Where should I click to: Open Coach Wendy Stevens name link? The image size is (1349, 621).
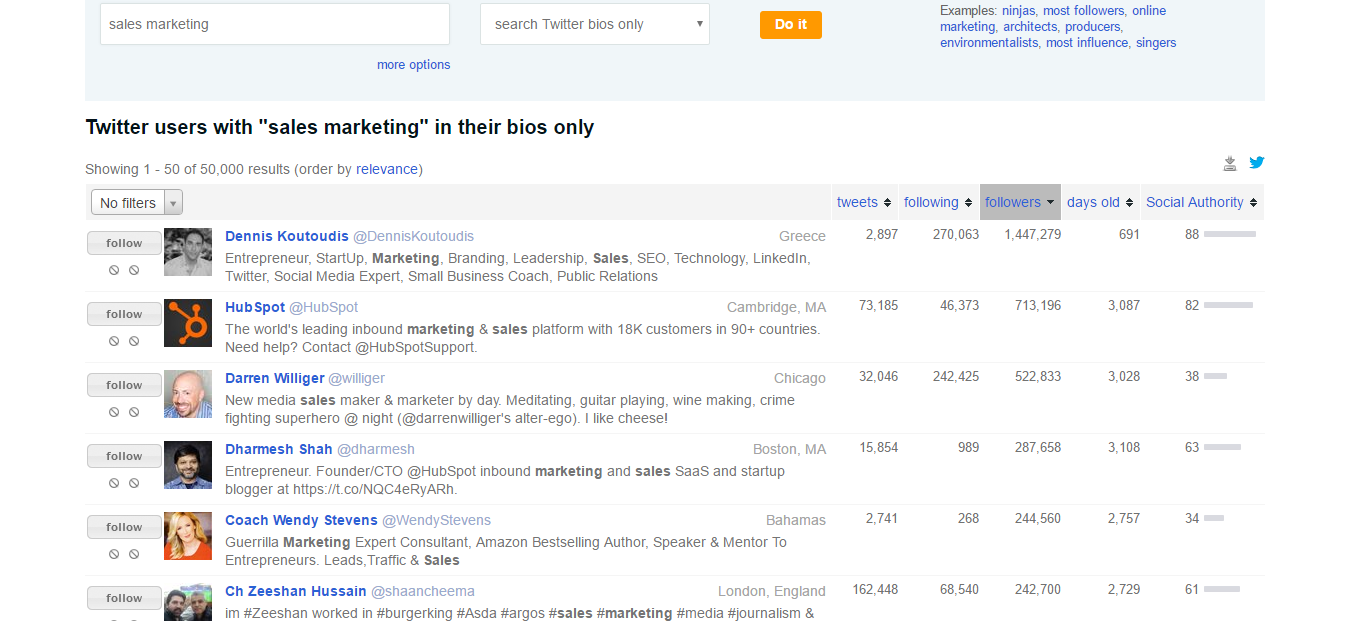tap(301, 520)
